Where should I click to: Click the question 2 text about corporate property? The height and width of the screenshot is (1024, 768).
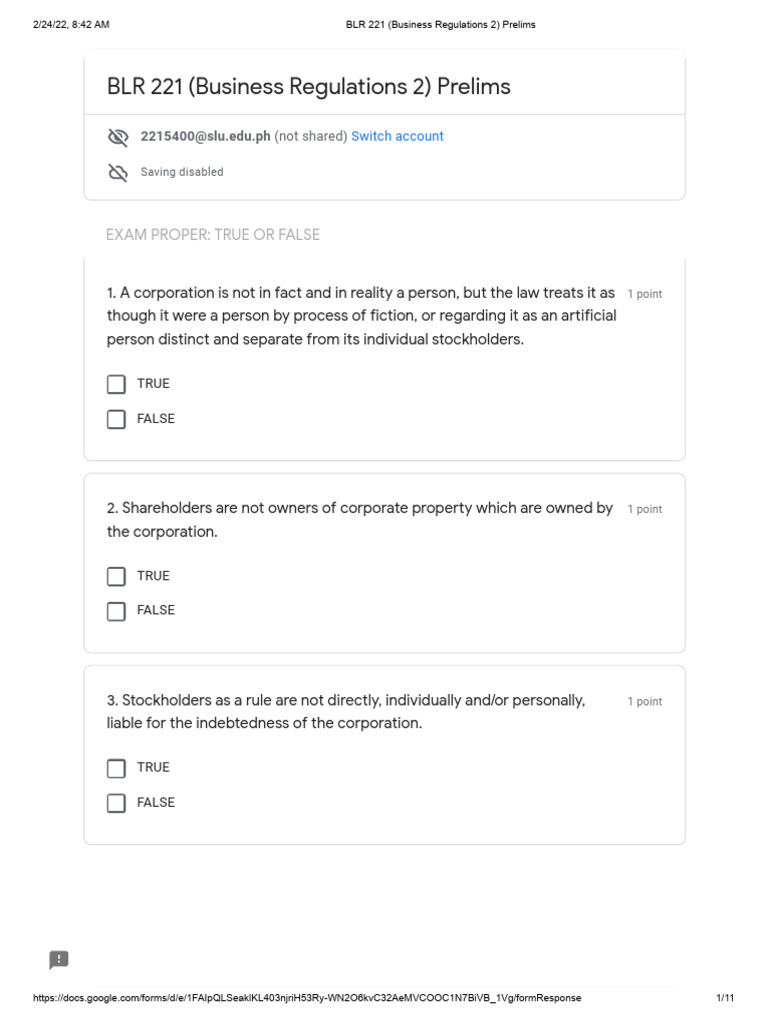[x=360, y=520]
